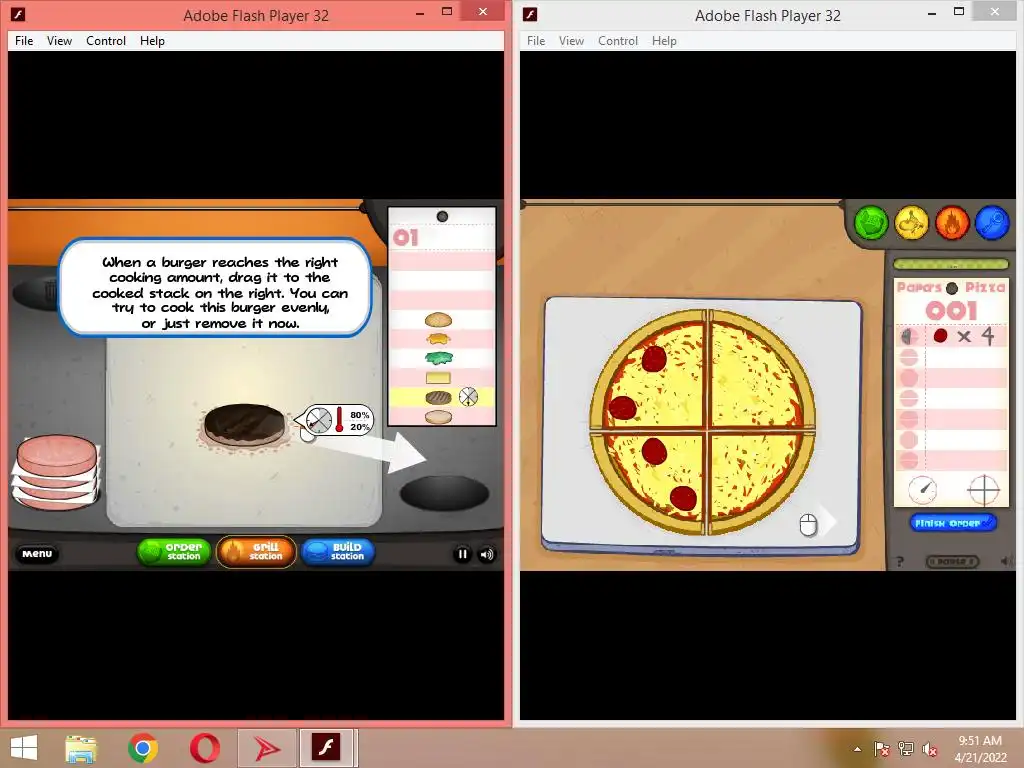Click the cooked burger stack plate

(x=444, y=493)
